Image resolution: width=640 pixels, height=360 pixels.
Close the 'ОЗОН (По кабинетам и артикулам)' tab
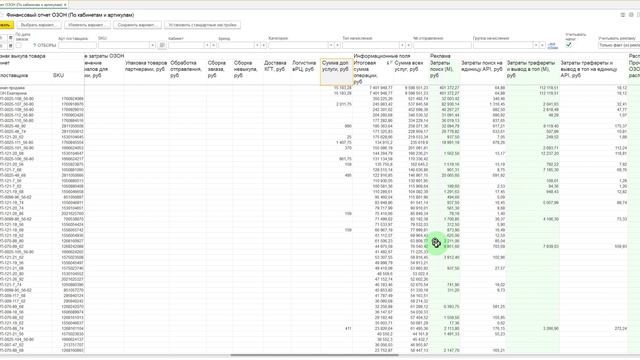coord(65,5)
